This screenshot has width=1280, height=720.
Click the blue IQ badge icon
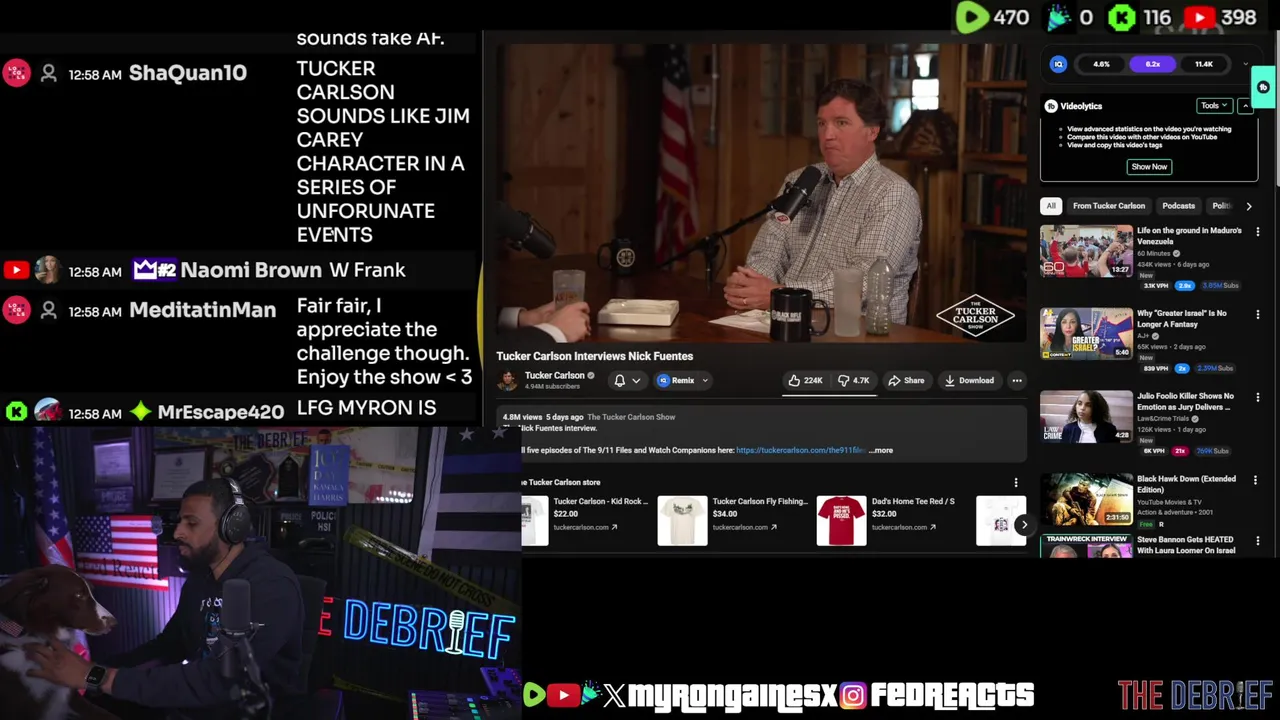point(1058,64)
